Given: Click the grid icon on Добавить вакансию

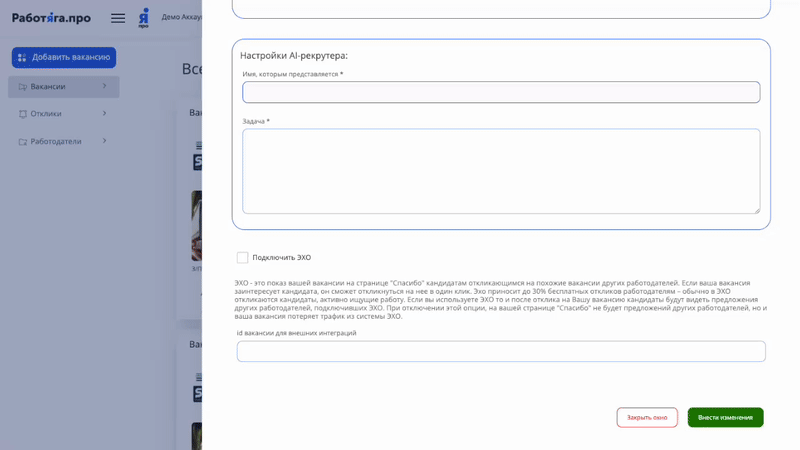Looking at the screenshot, I should pos(22,58).
